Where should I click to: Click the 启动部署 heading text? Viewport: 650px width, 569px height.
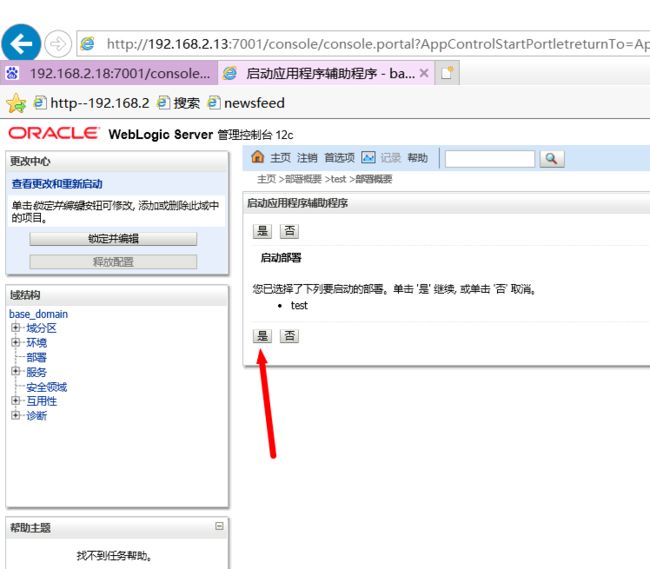pos(281,258)
